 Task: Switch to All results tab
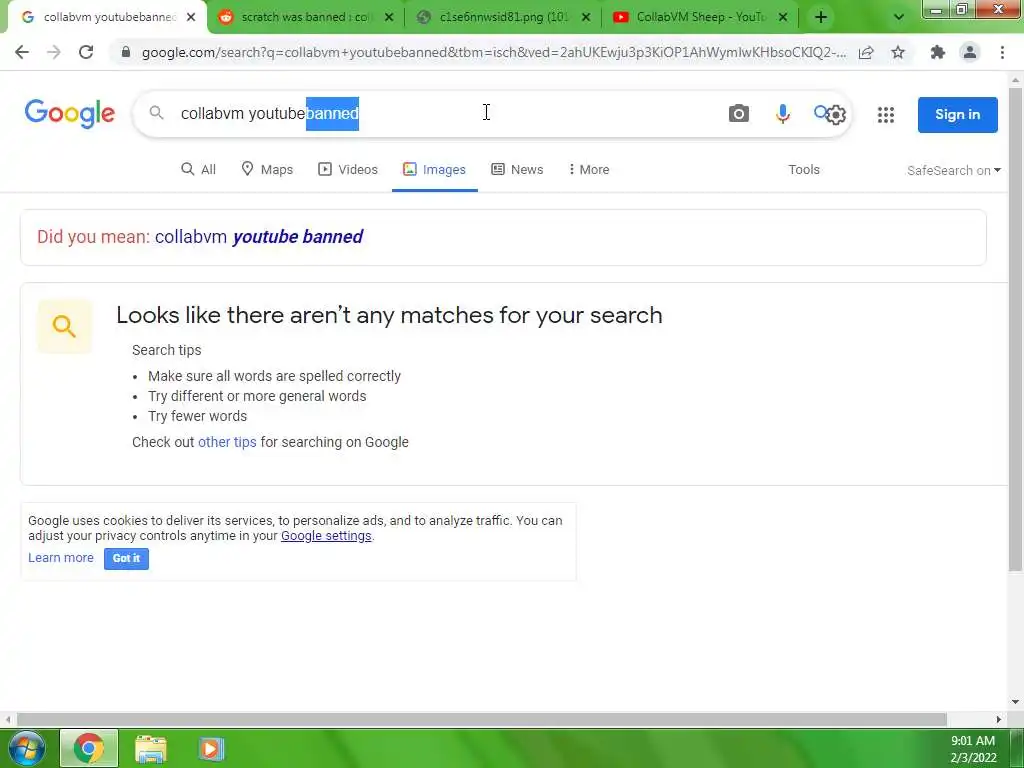click(199, 170)
